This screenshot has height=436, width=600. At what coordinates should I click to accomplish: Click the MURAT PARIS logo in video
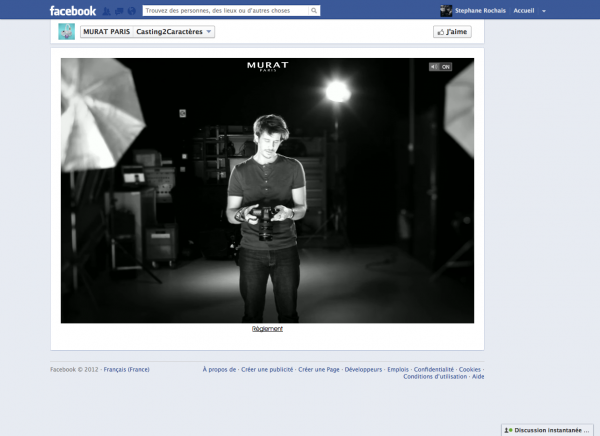tap(267, 67)
